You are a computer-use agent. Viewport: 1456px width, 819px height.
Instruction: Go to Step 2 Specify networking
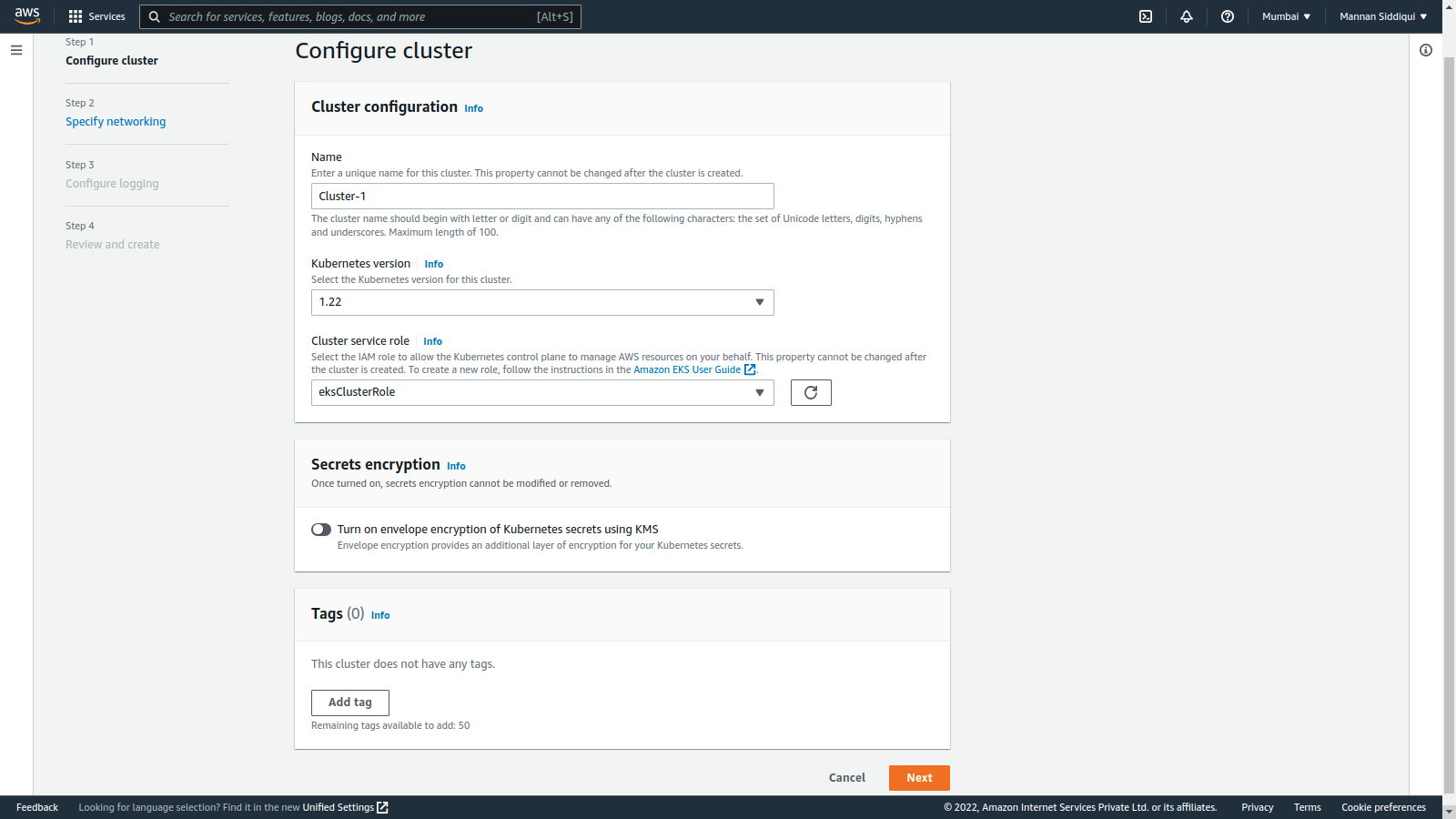(x=116, y=121)
